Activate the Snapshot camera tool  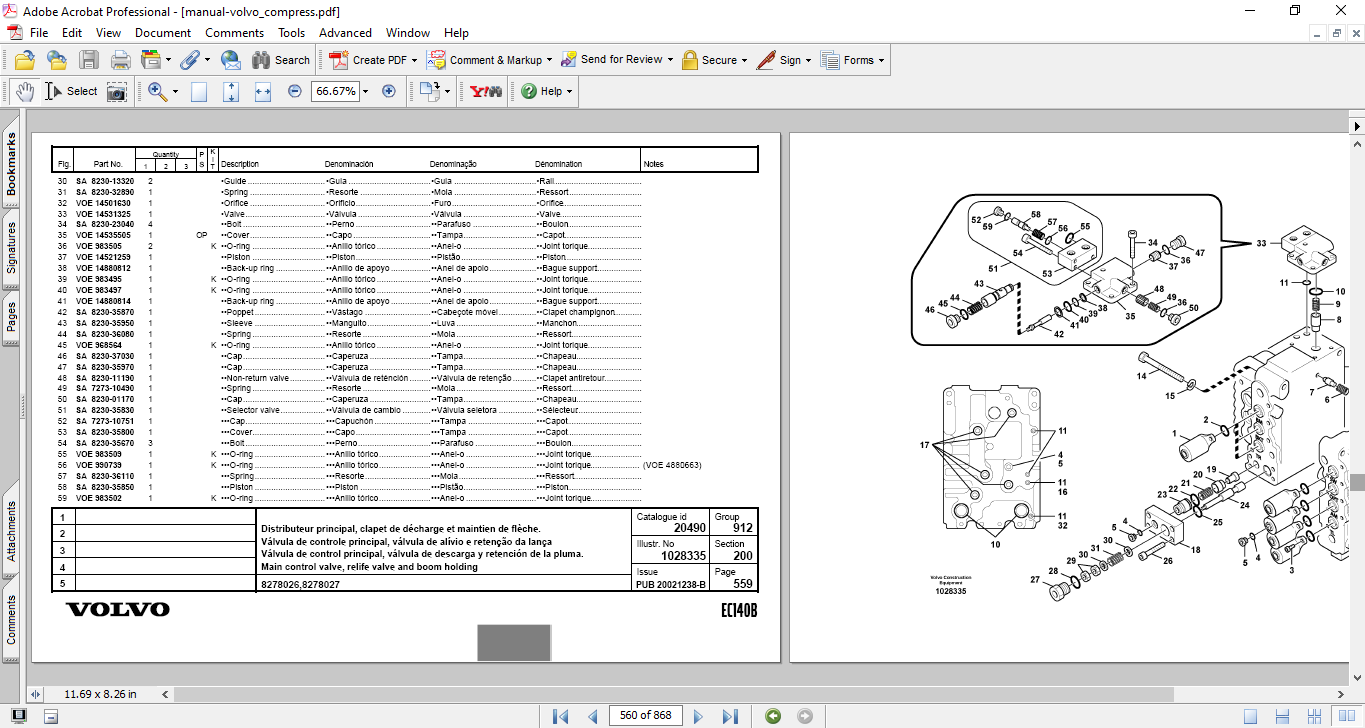[x=117, y=91]
